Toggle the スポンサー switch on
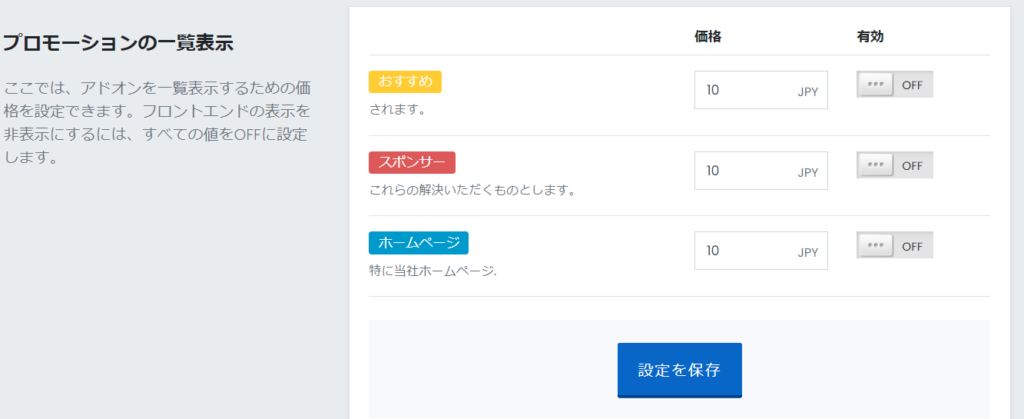This screenshot has width=1024, height=419. (x=895, y=165)
